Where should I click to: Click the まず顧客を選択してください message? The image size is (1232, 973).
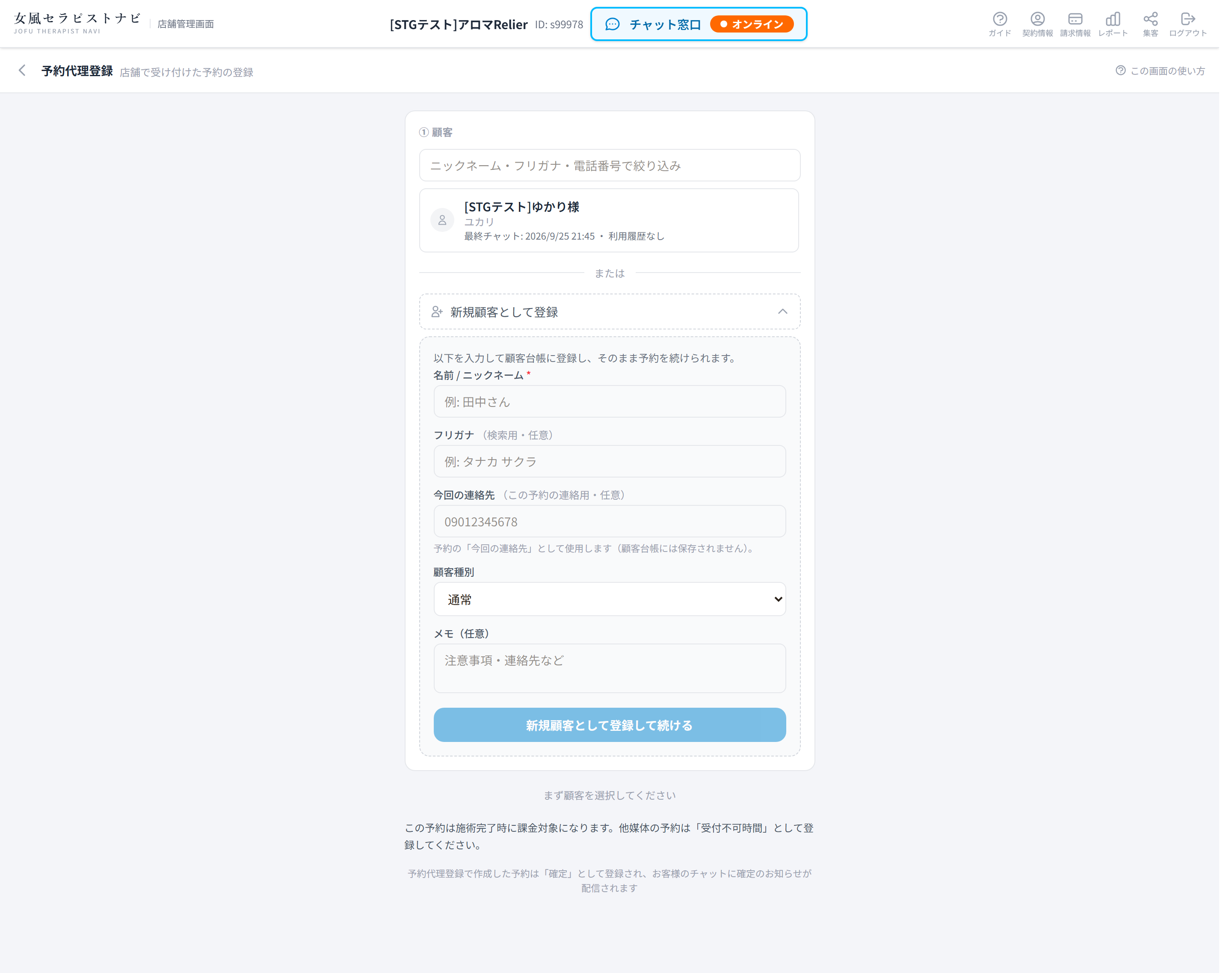[610, 795]
